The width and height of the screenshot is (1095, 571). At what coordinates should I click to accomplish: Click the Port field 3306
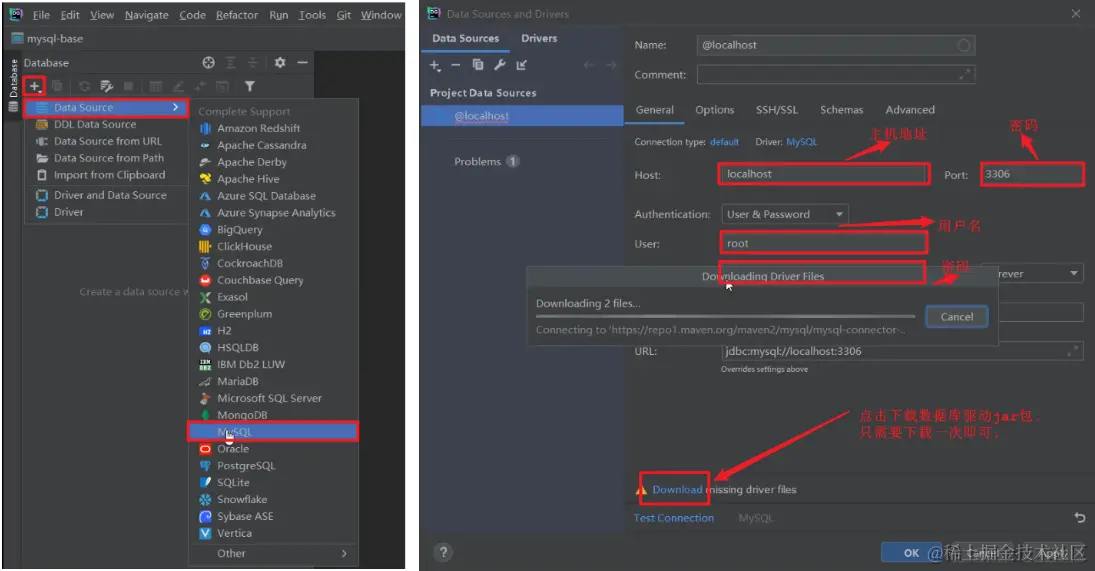point(1032,174)
